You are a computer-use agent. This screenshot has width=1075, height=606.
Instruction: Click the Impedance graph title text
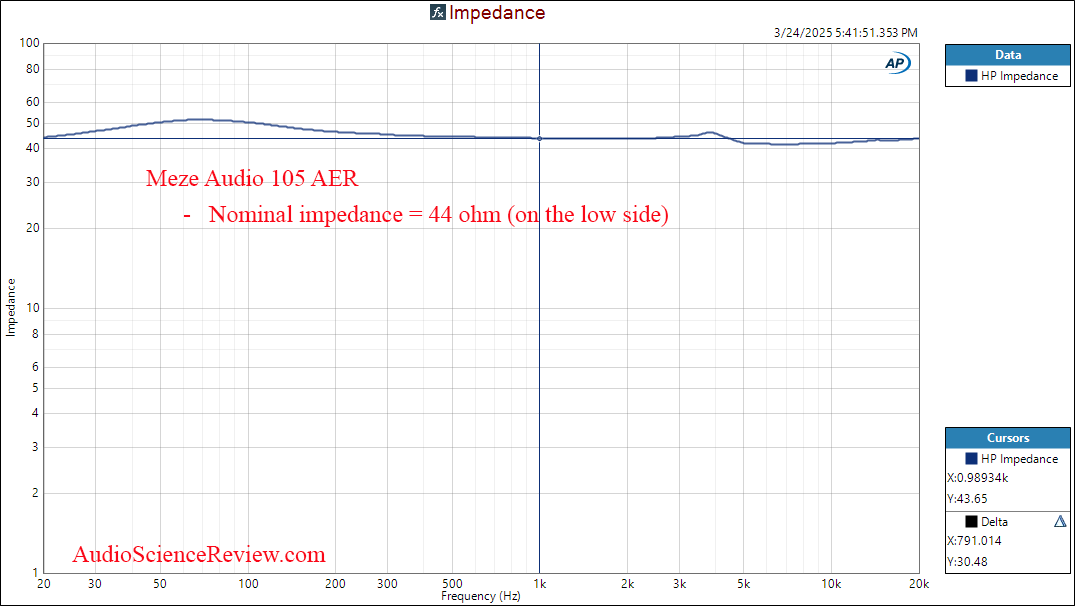tap(497, 12)
